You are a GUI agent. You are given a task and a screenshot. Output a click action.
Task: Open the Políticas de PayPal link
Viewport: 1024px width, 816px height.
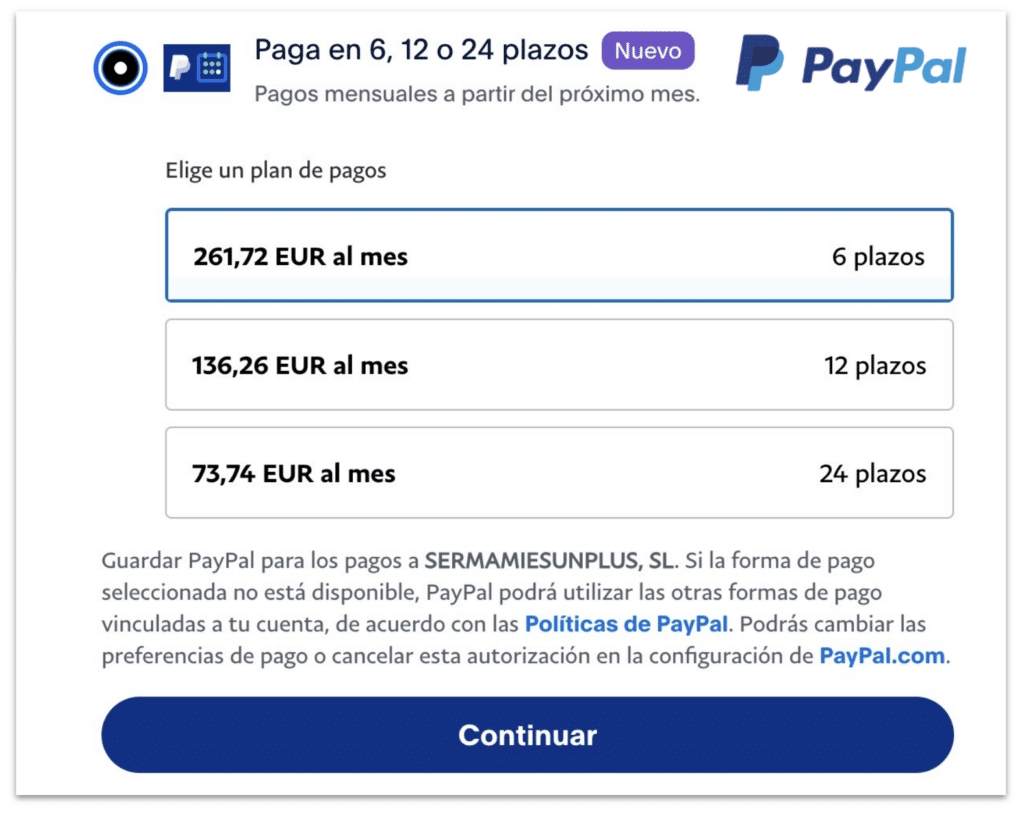point(627,624)
